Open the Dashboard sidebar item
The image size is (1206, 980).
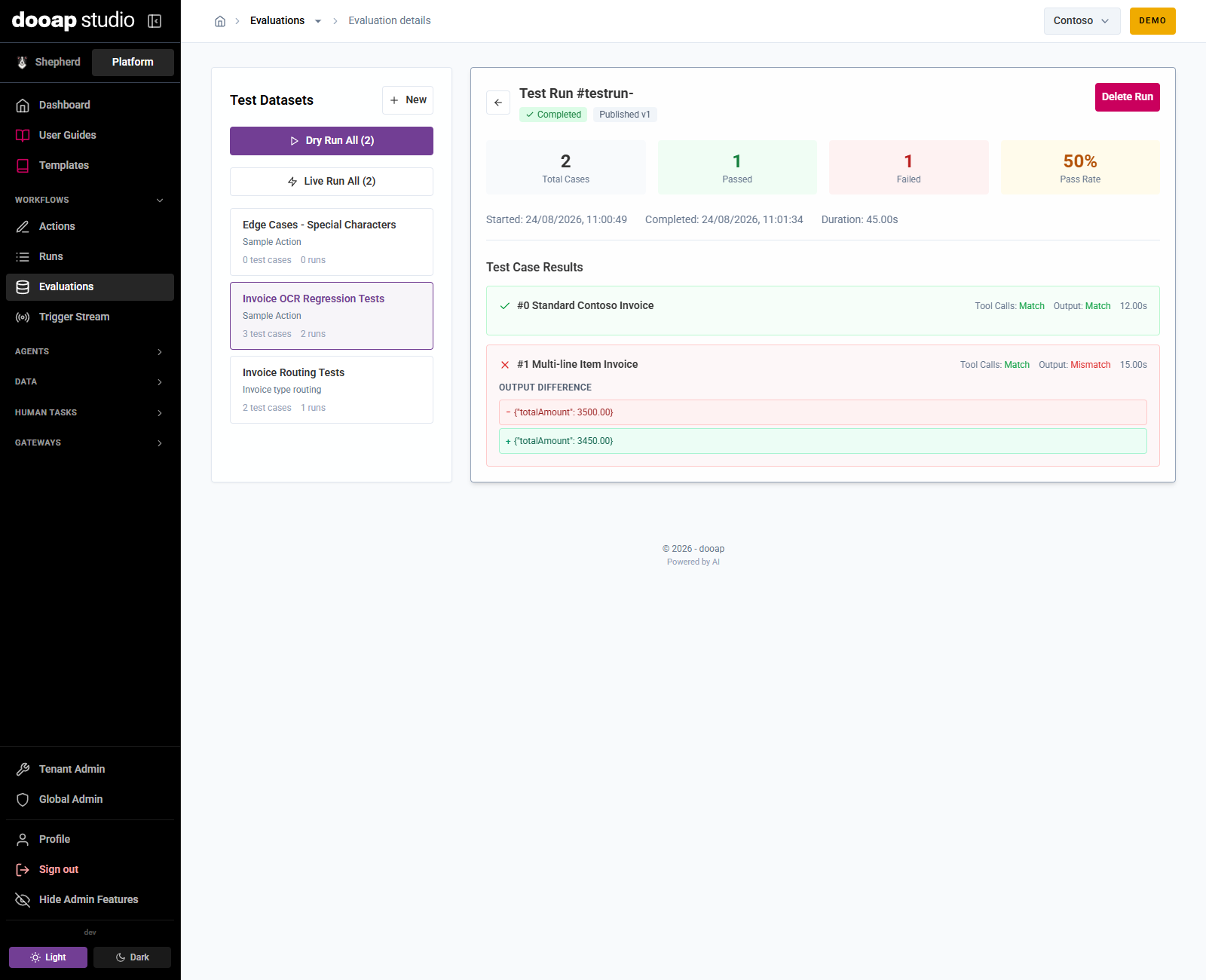[90, 105]
